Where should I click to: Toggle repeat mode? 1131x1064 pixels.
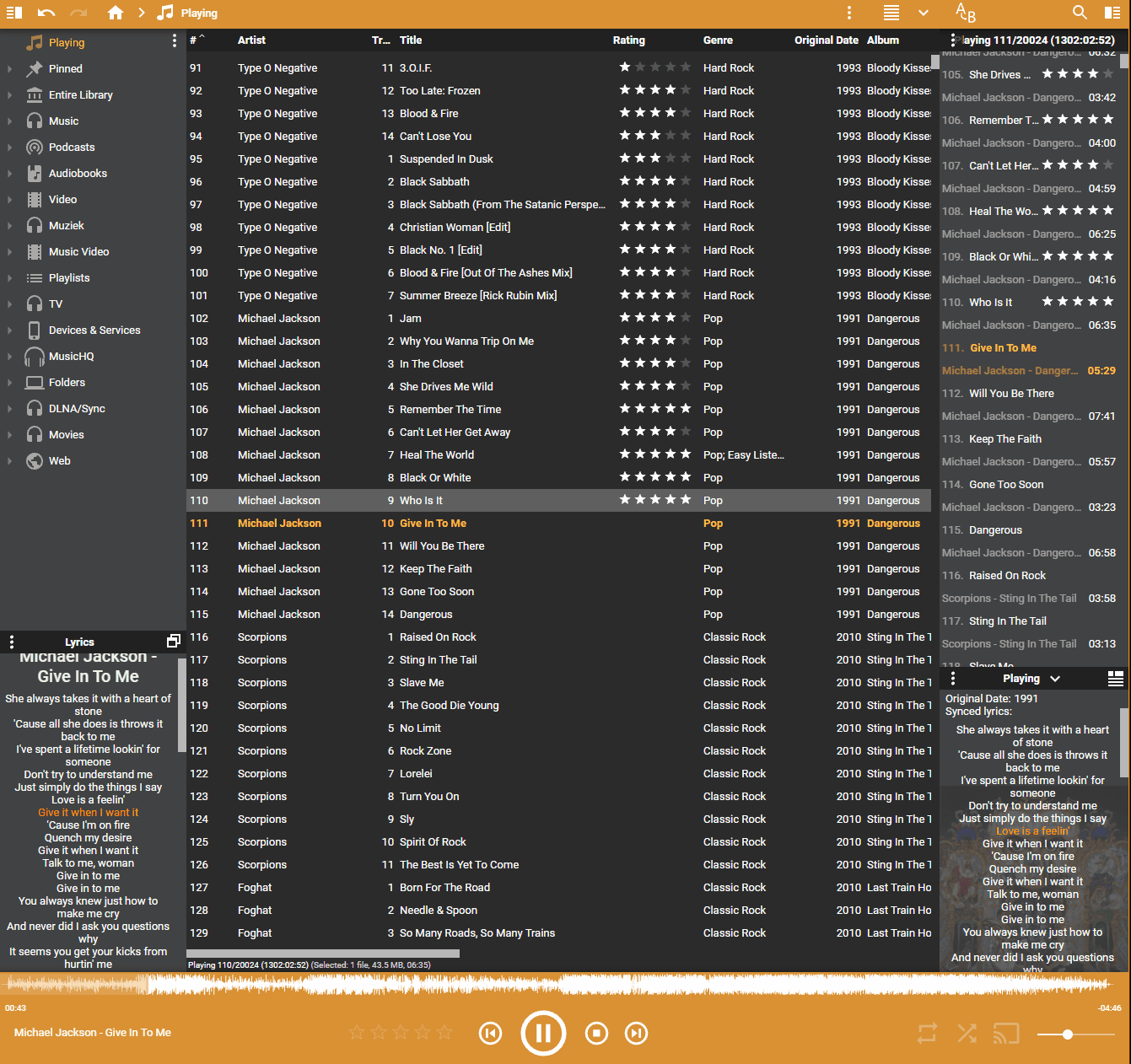pos(927,1034)
